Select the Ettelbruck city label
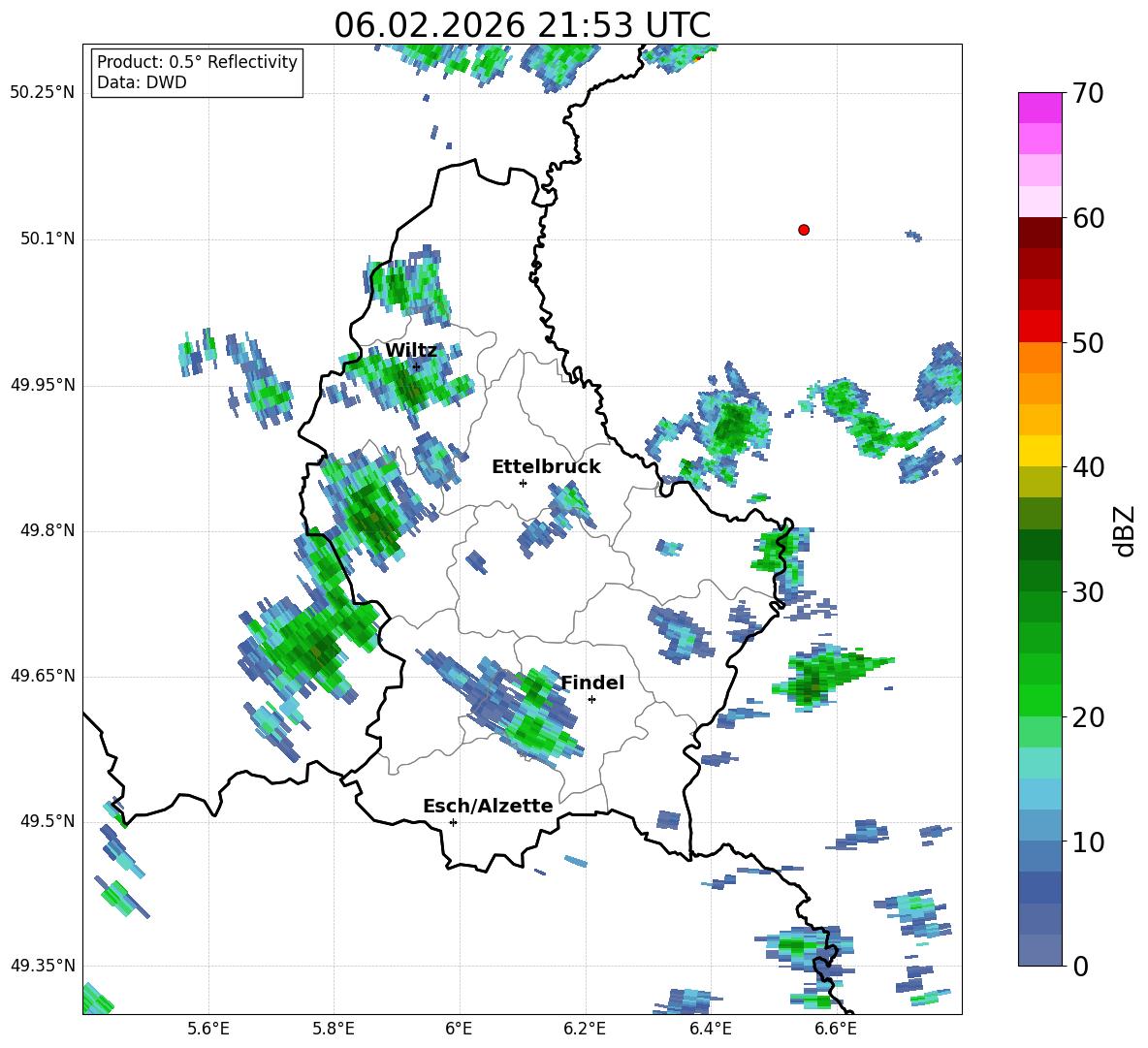 coord(546,466)
